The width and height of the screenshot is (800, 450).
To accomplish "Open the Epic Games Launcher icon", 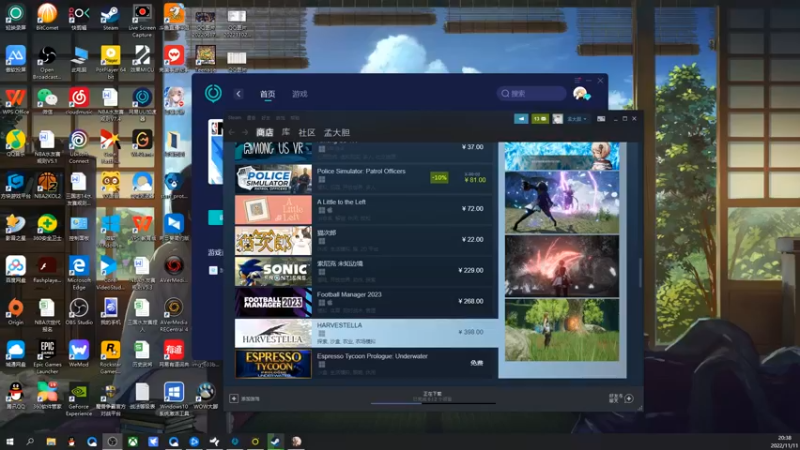I will [x=47, y=357].
